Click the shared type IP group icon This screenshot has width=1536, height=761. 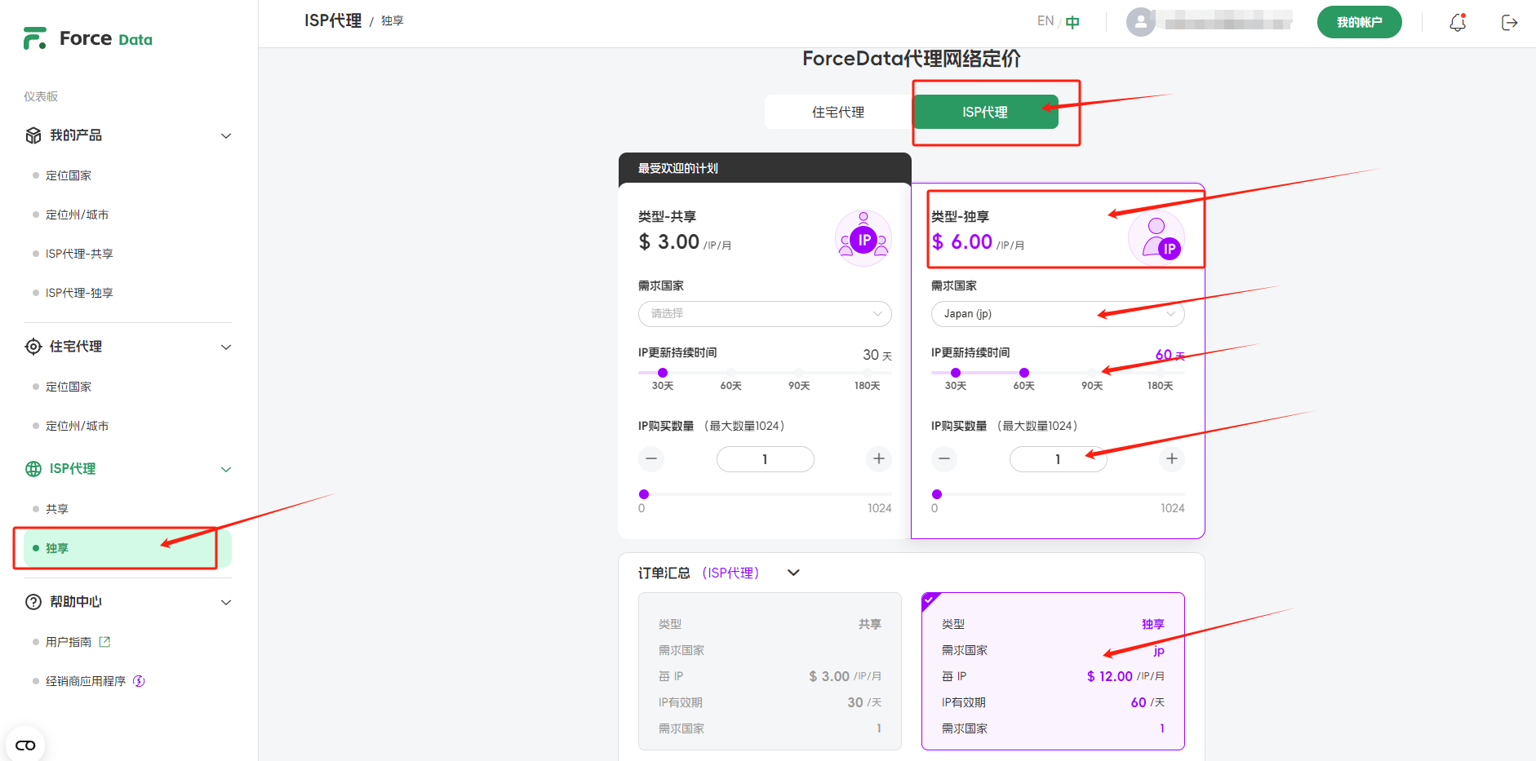coord(863,238)
